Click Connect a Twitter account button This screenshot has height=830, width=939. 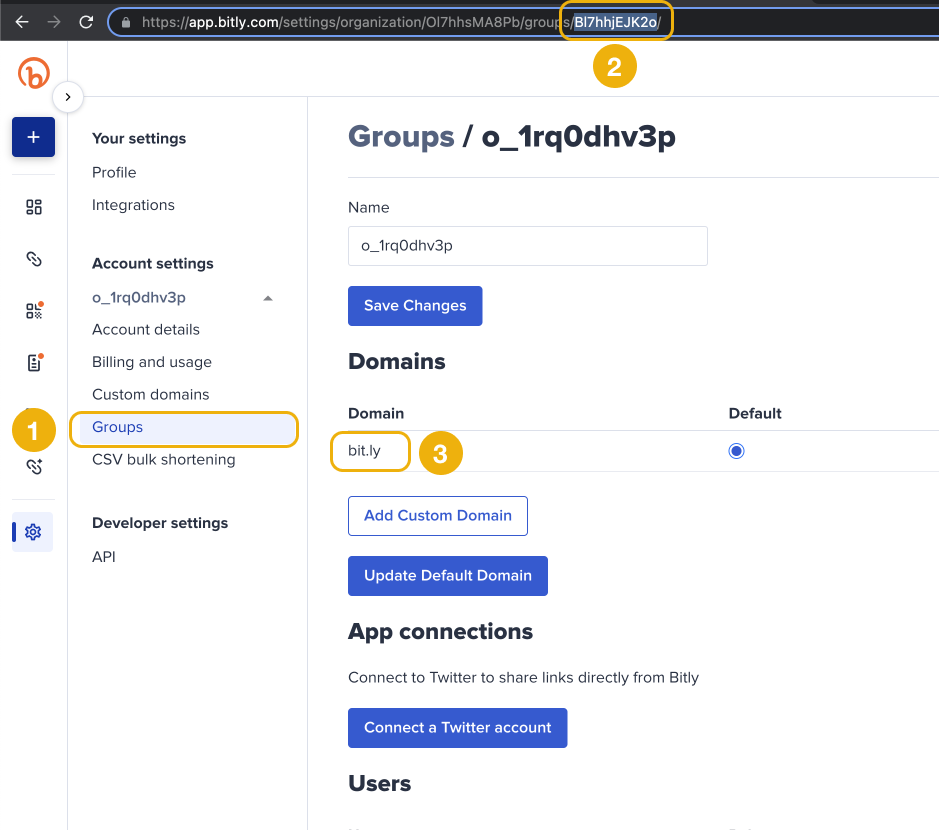pos(457,728)
